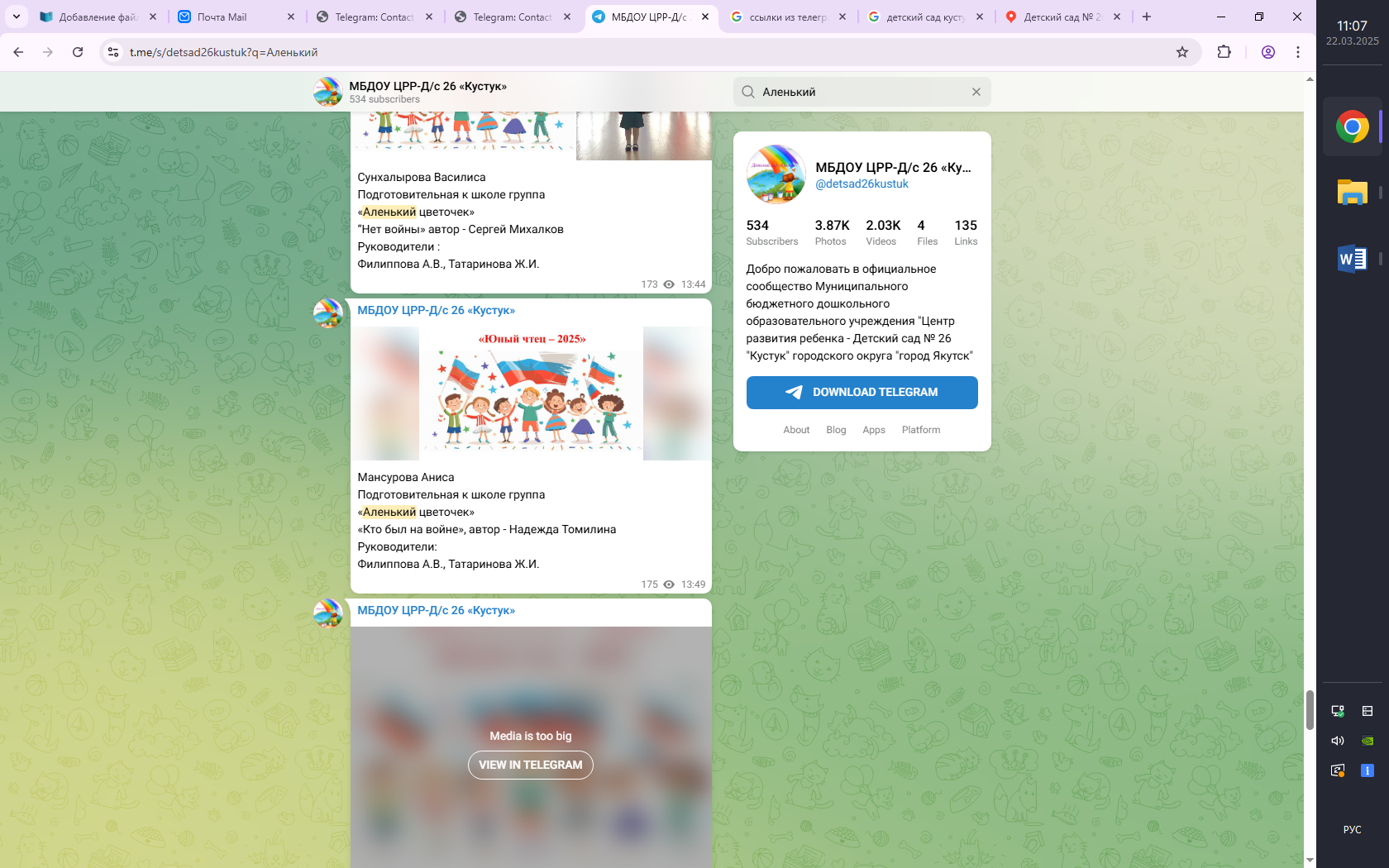Open the Chrome profile icon
Screen dimensions: 1389x868
click(1268, 52)
